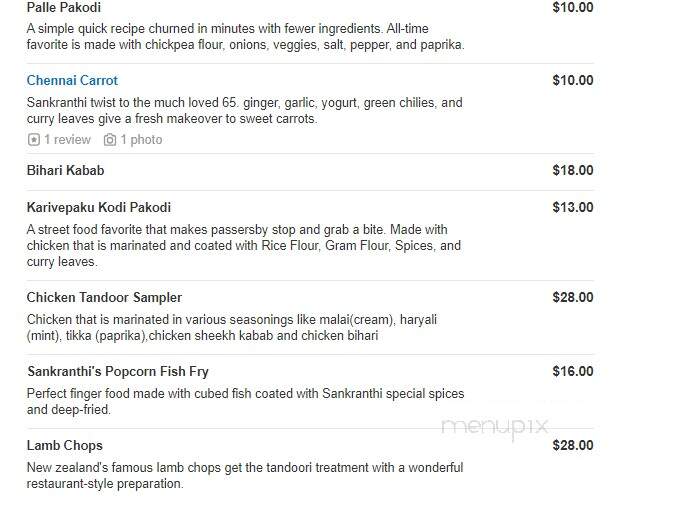The width and height of the screenshot is (674, 509).
Task: Select the Karivepaku Kodi Pakodi title
Action: [99, 207]
